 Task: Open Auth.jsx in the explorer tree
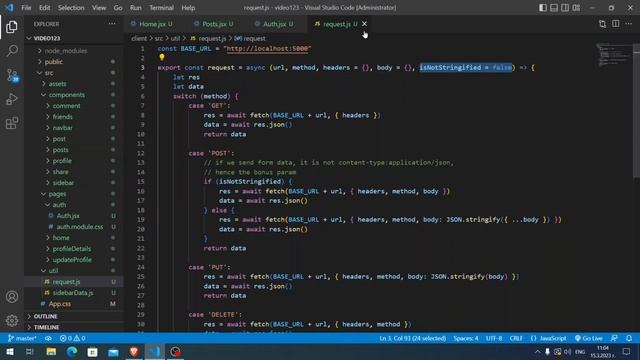click(68, 216)
